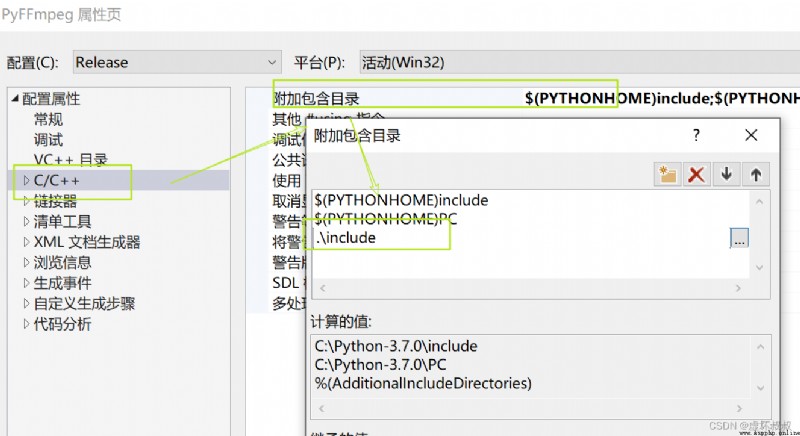Expand the 自定义生成步骤 node arrow
Viewport: 800px width, 436px height.
pos(27,303)
